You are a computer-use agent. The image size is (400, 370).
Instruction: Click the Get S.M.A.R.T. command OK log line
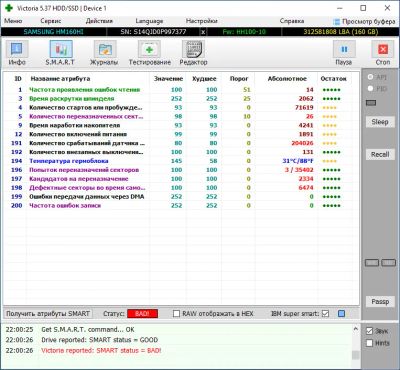[88, 329]
